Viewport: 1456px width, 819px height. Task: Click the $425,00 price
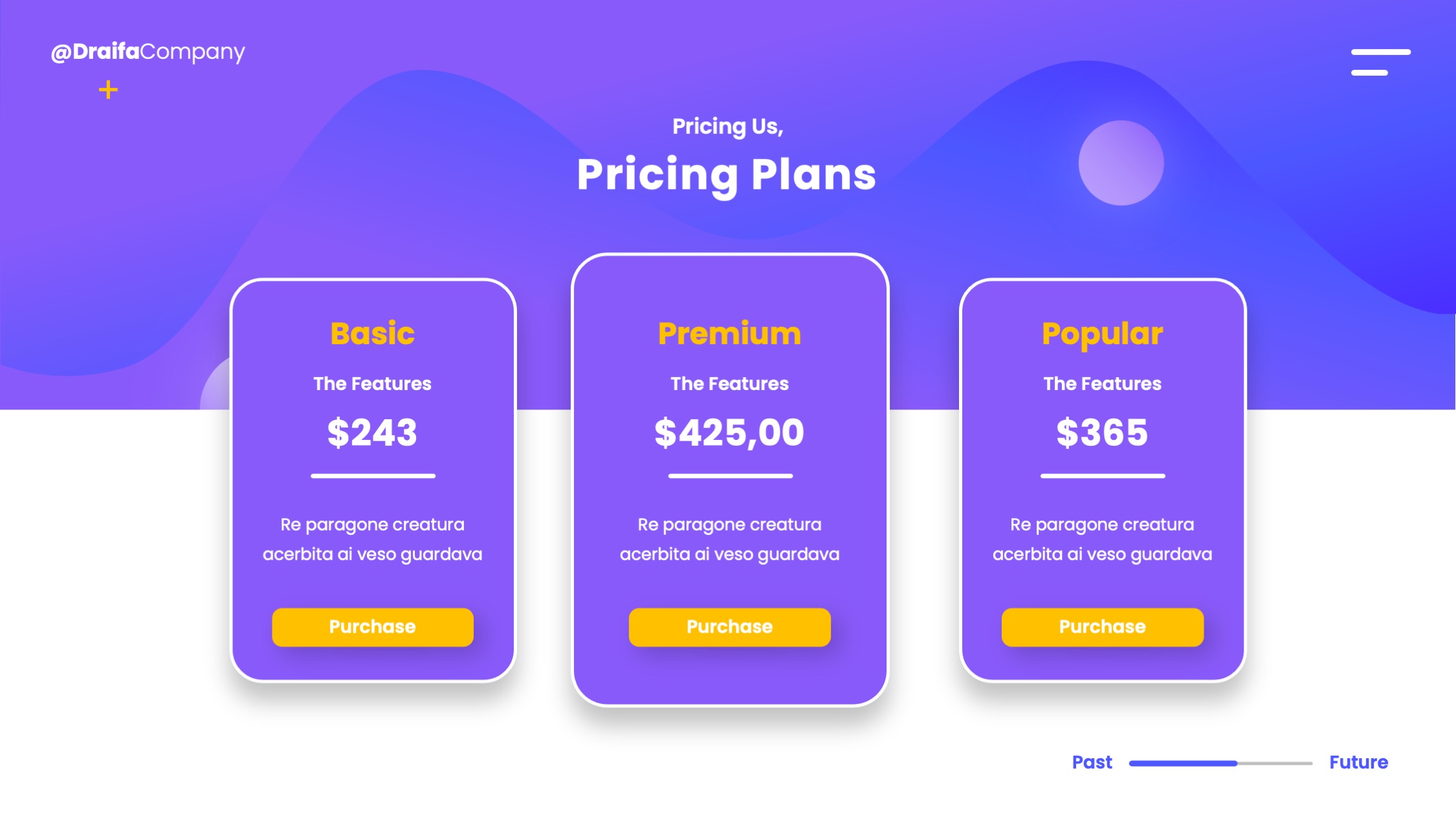[729, 432]
